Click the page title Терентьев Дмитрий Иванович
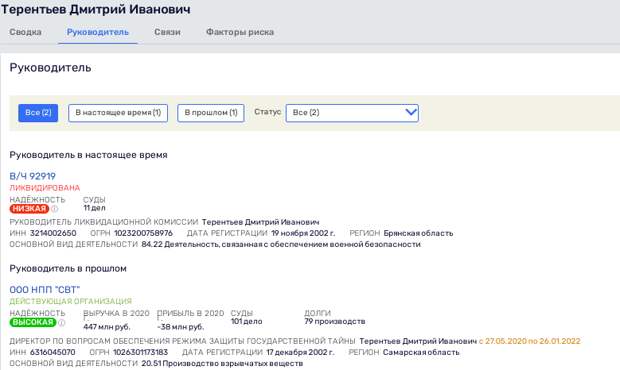The height and width of the screenshot is (370, 620). coord(96,9)
